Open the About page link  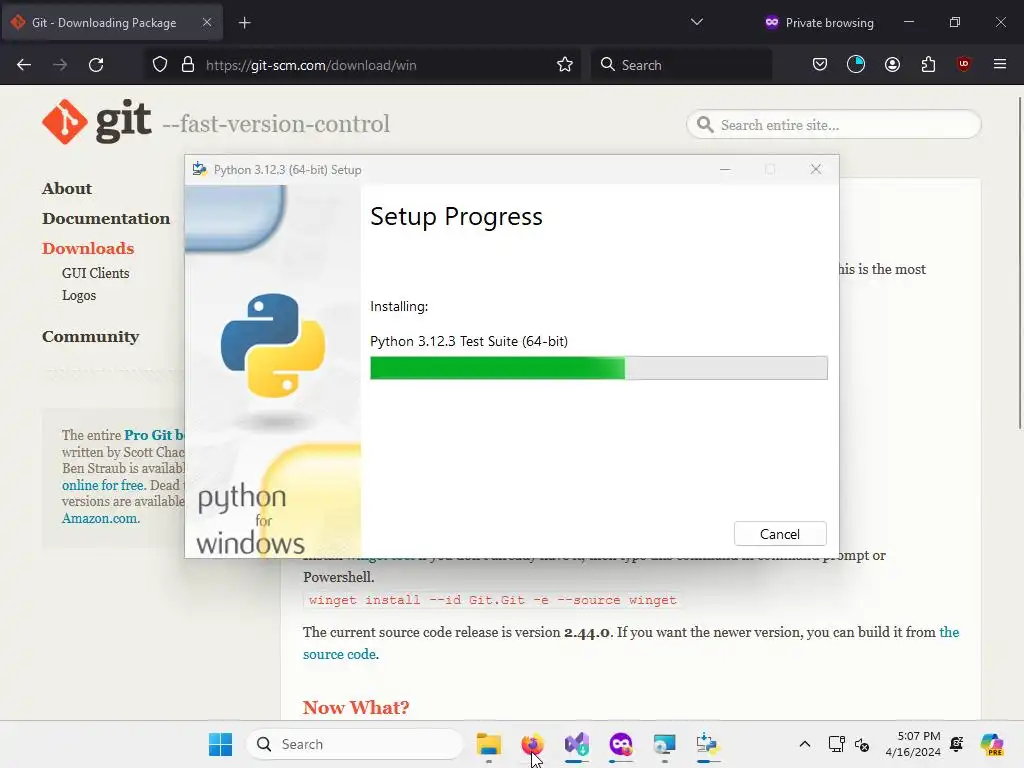point(67,189)
